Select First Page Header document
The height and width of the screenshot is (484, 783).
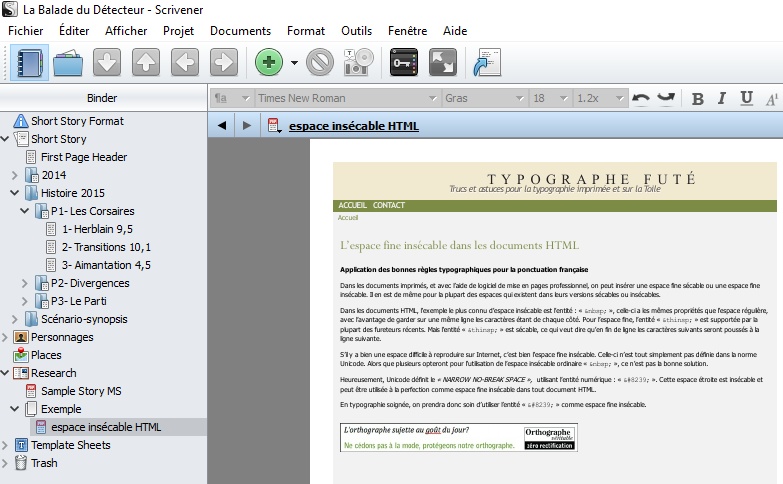(x=84, y=157)
